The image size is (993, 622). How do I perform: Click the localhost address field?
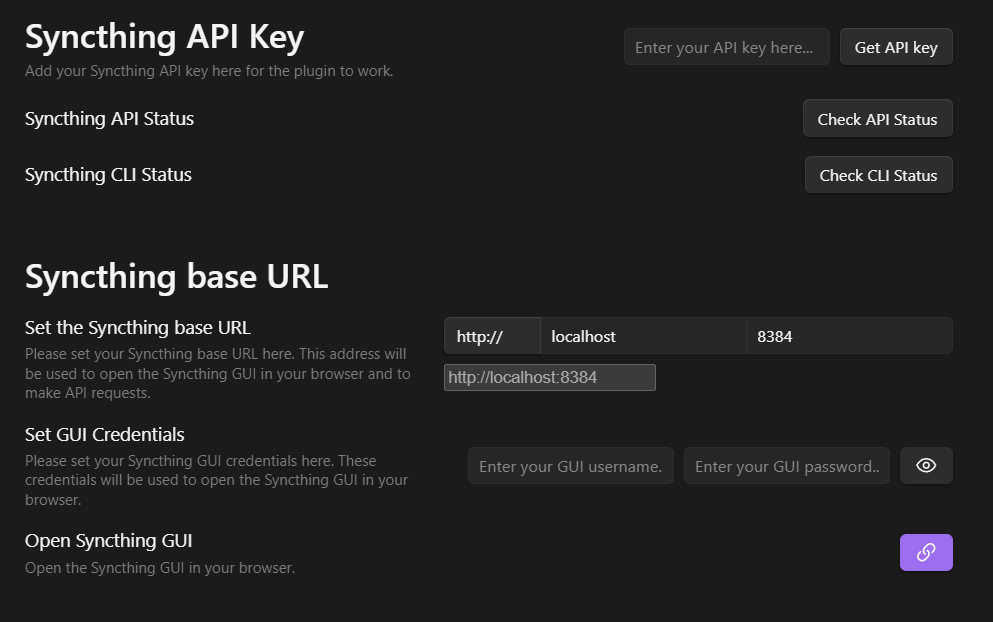click(x=643, y=336)
